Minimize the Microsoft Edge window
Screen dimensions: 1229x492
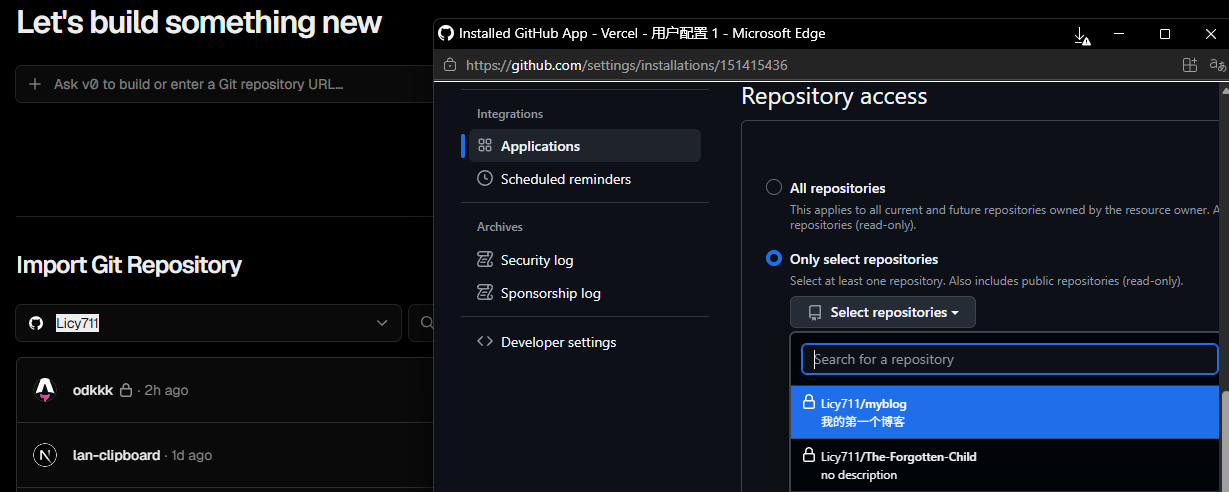click(1119, 34)
